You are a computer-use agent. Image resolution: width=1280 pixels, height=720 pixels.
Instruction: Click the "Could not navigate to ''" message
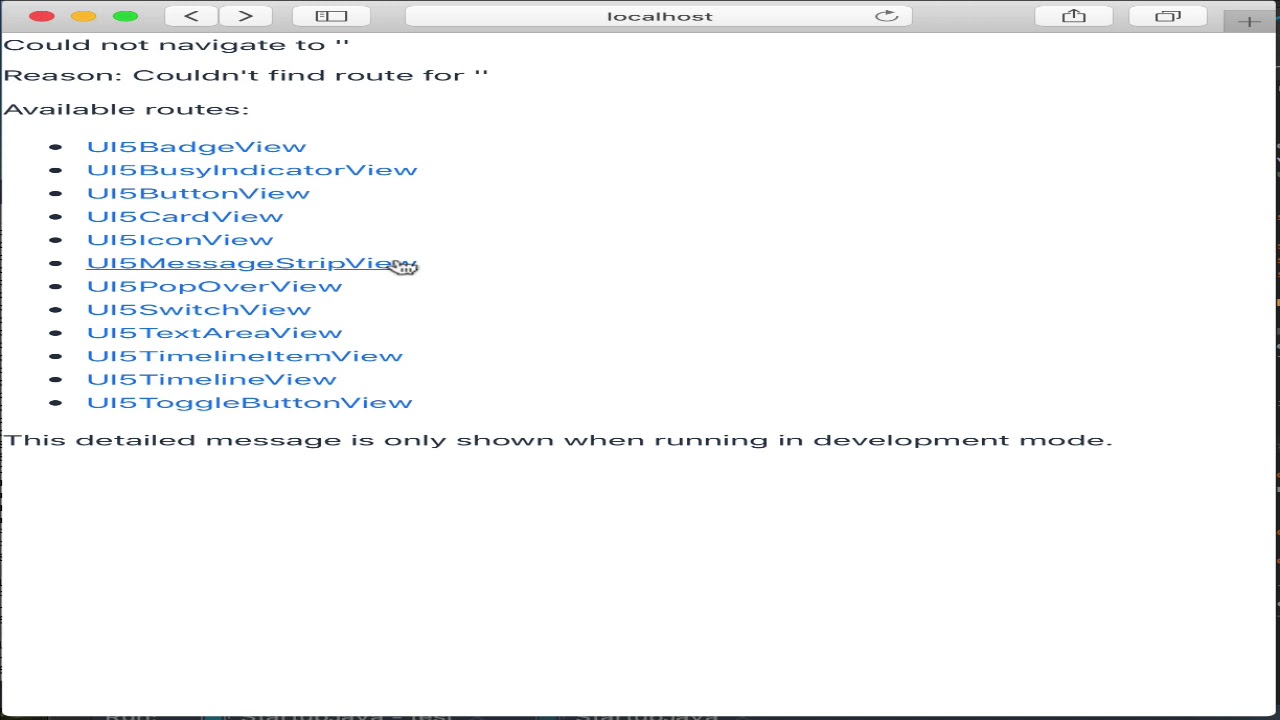click(176, 45)
